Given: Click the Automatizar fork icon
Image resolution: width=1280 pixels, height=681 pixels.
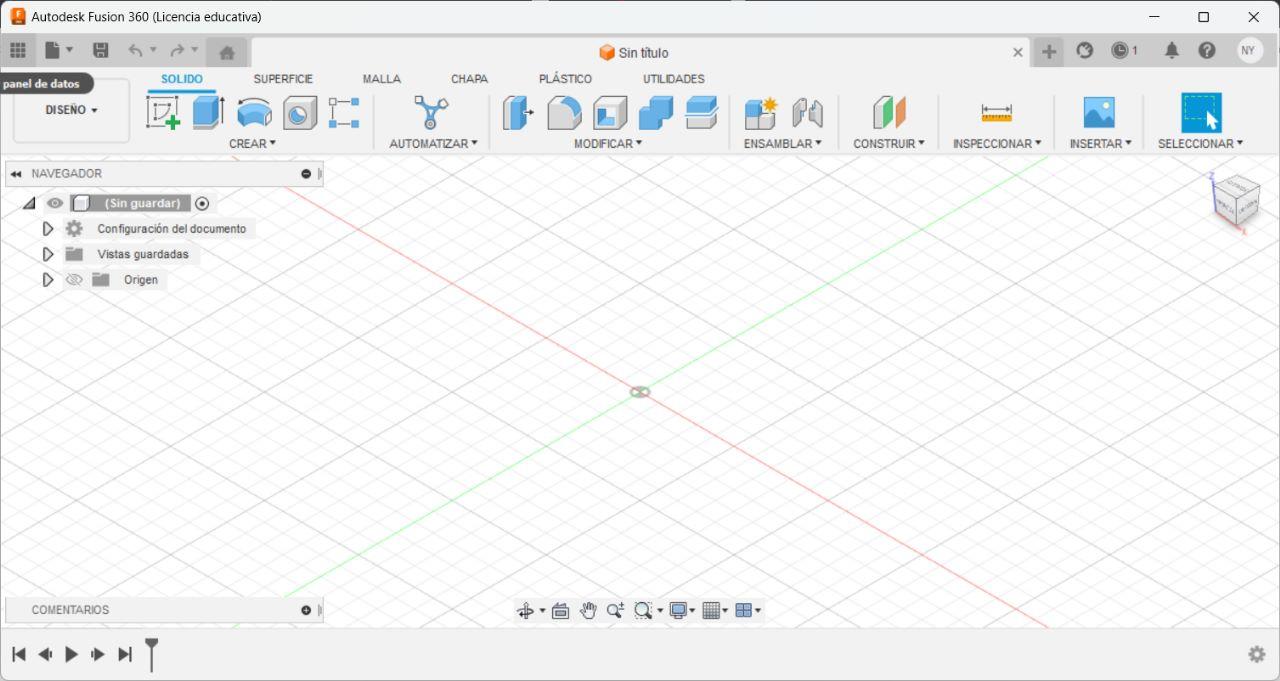Looking at the screenshot, I should click(x=431, y=112).
